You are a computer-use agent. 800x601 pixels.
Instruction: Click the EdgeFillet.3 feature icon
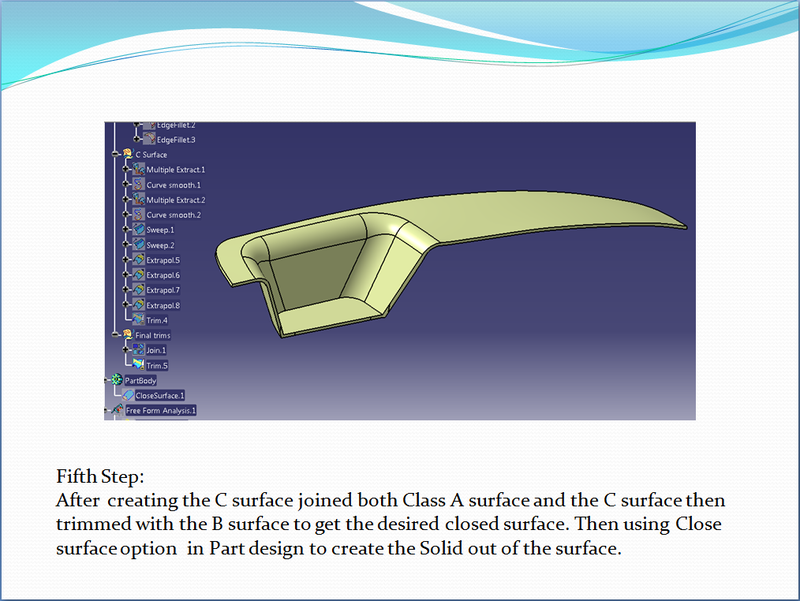coord(147,140)
